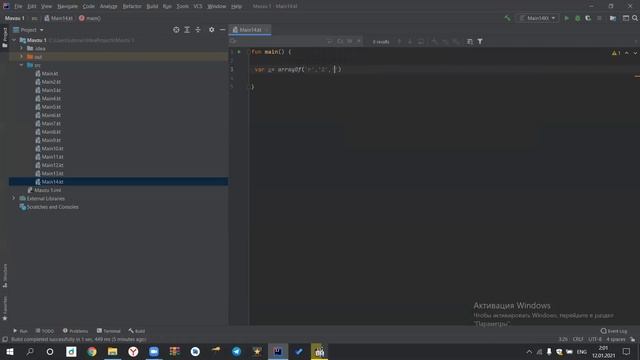Open the Navigate menu
640x360 pixels.
click(67, 6)
